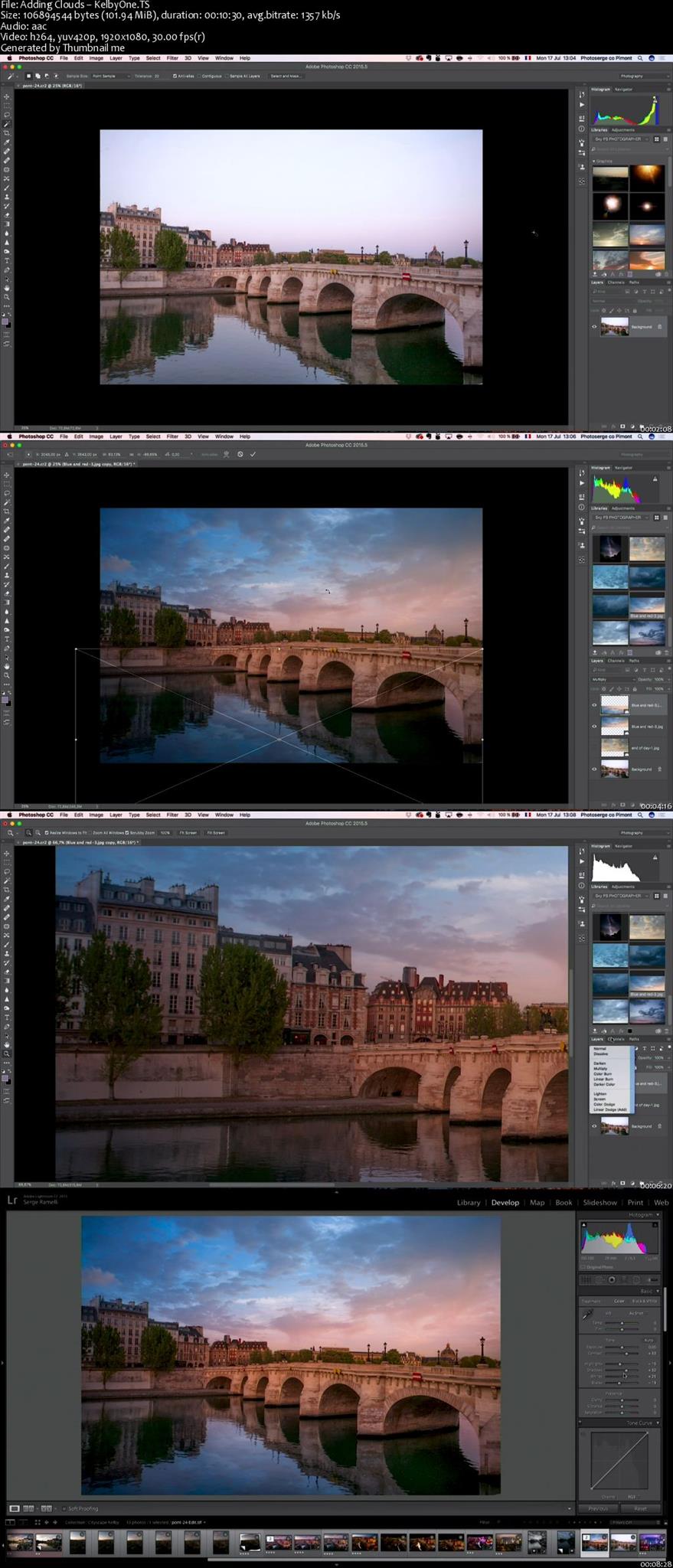Activate the Zoom tool in the 00:06:20 toolbar
Image resolution: width=673 pixels, height=1568 pixels.
pyautogui.click(x=7, y=1053)
